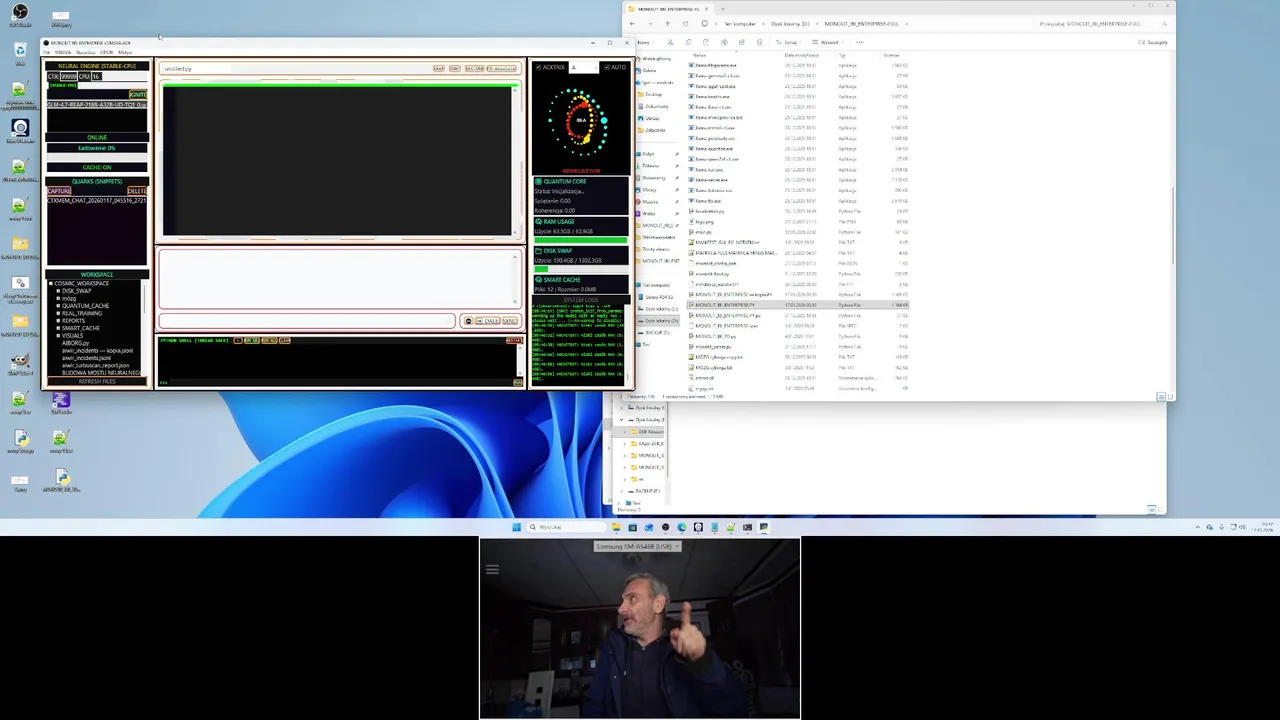Image resolution: width=1280 pixels, height=720 pixels.
Task: Select the highlighted MONOLIT_IBI_ENTERPRISE.PY file row
Action: [x=800, y=305]
